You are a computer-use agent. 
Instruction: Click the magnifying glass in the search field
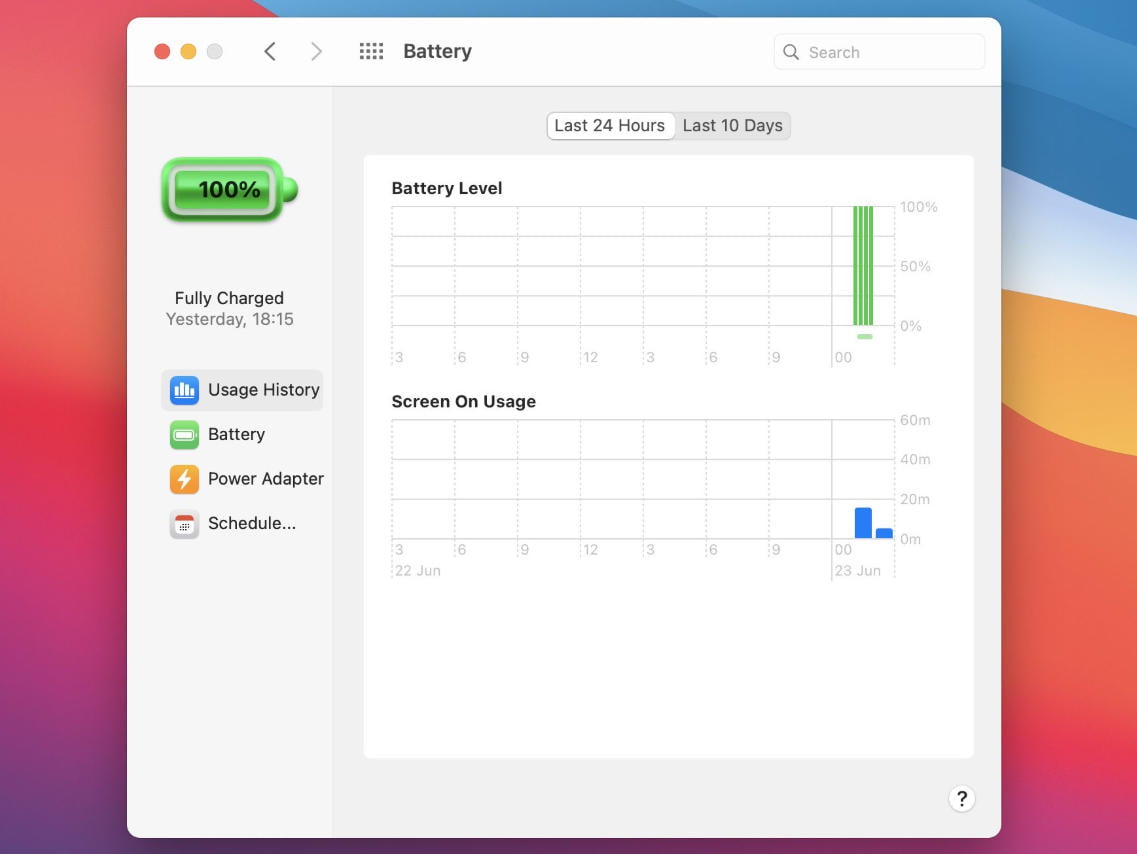(791, 51)
